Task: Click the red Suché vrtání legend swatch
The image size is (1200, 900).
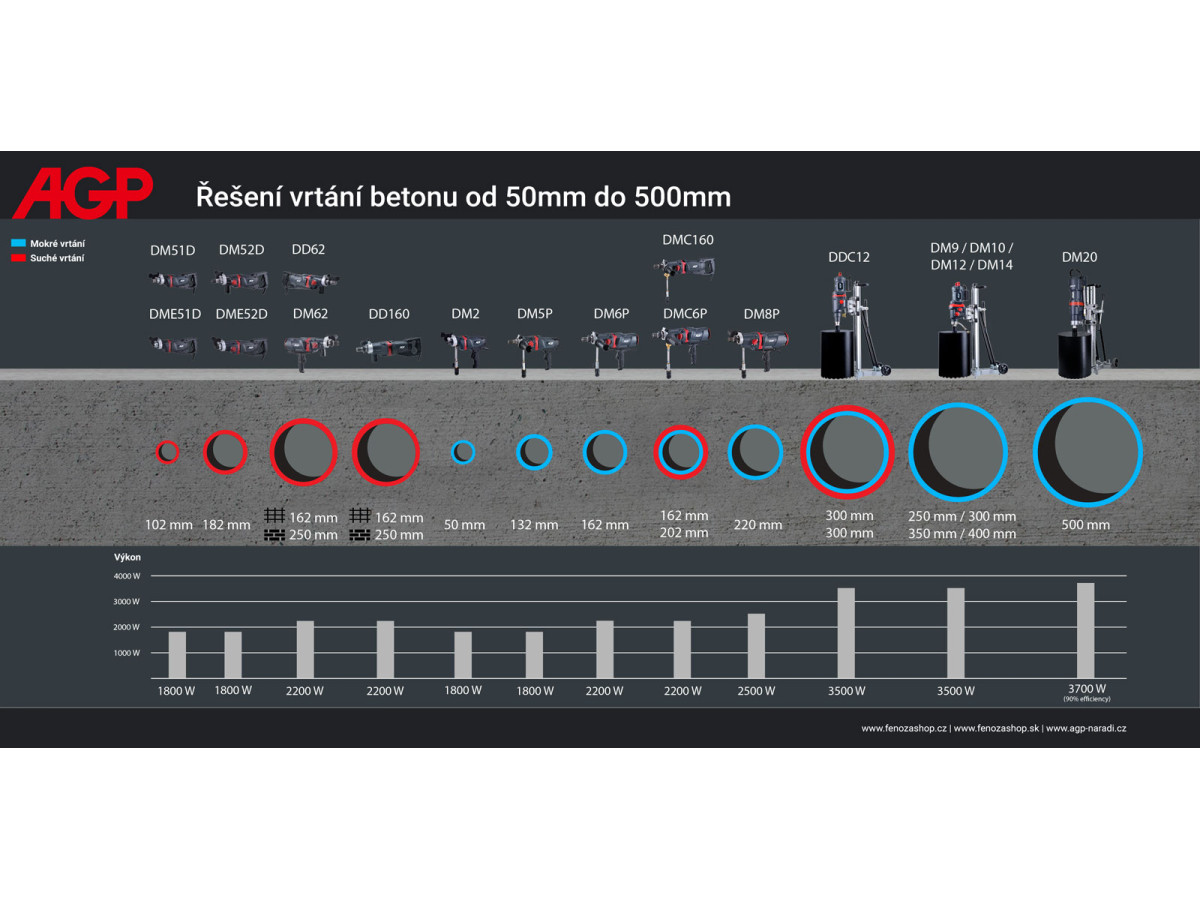Action: tap(18, 258)
